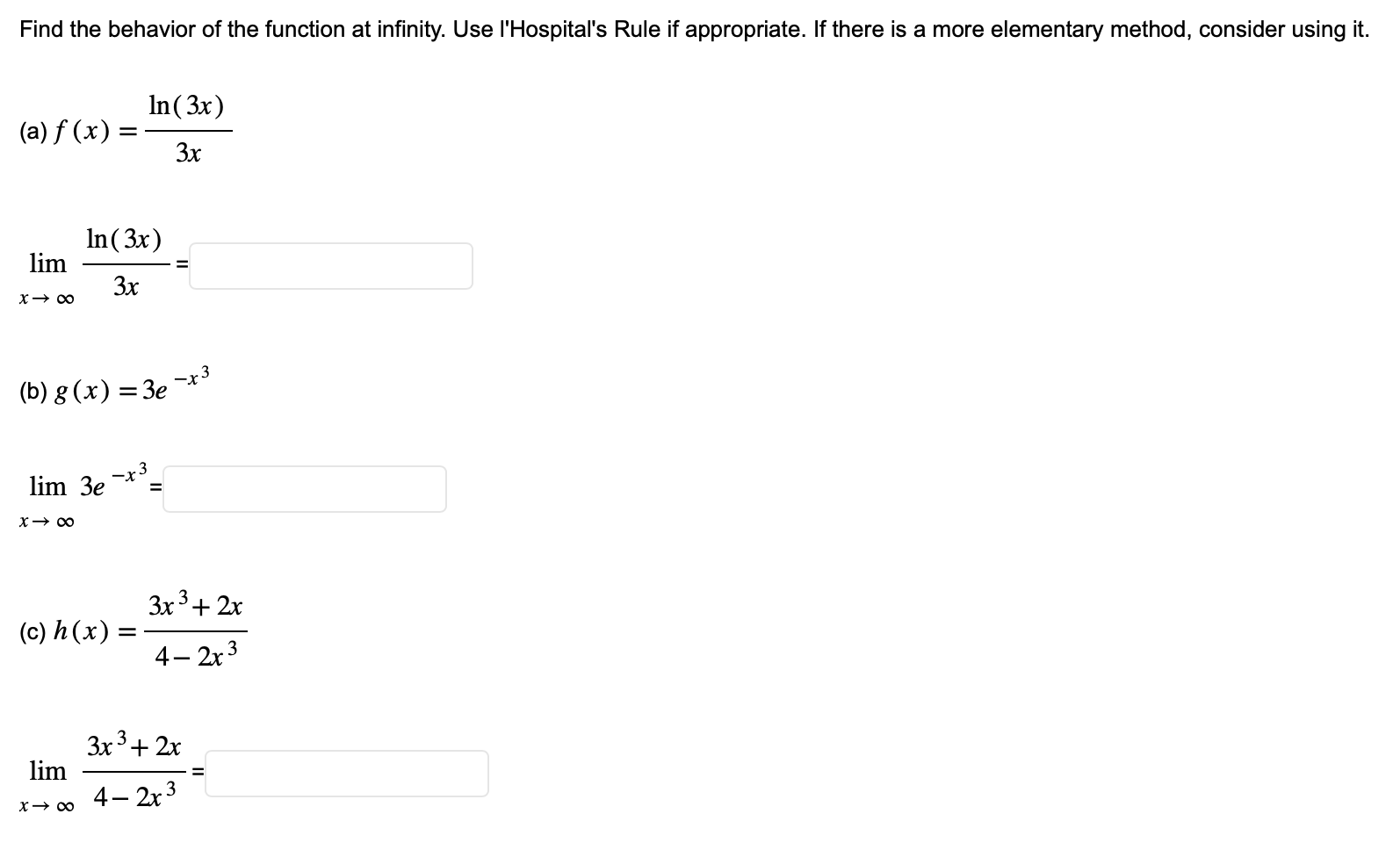Select the input beside lim (3x^3+2x)/(4-2x^3)
1400x850 pixels.
[x=347, y=772]
